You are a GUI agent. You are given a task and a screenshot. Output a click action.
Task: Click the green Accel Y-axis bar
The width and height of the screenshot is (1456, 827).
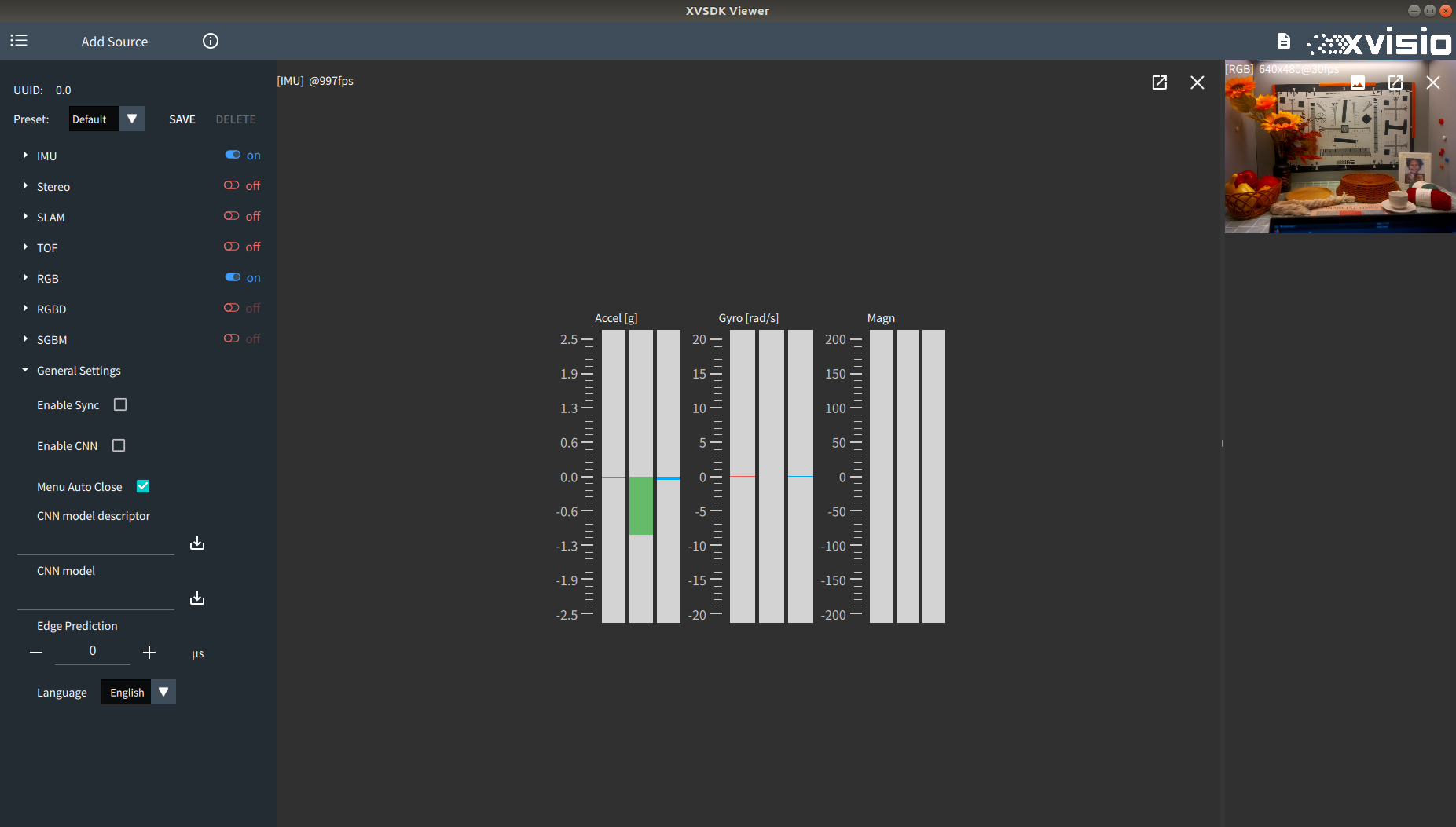point(641,506)
